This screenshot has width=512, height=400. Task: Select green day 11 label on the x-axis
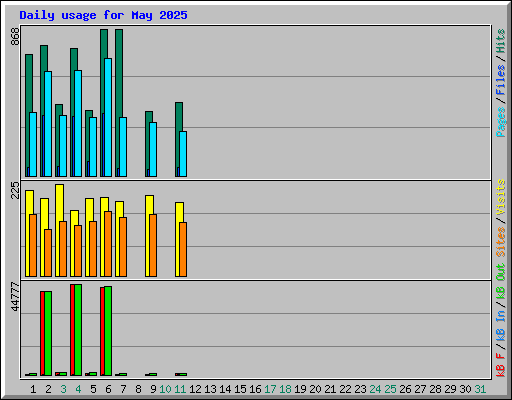coord(180,389)
